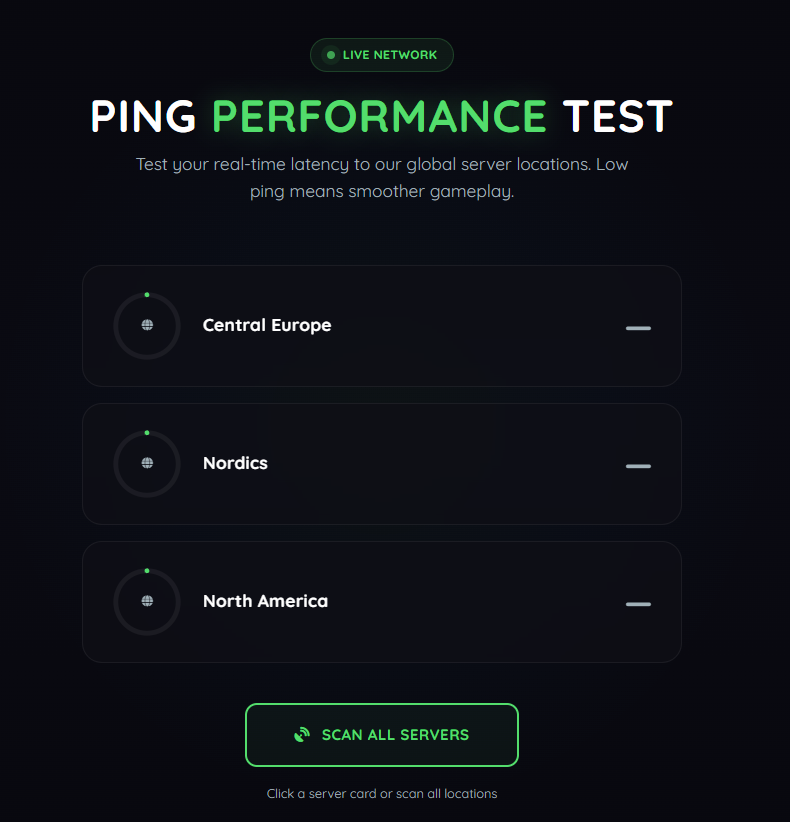Click the radar icon on Scan All Servers

tap(302, 735)
